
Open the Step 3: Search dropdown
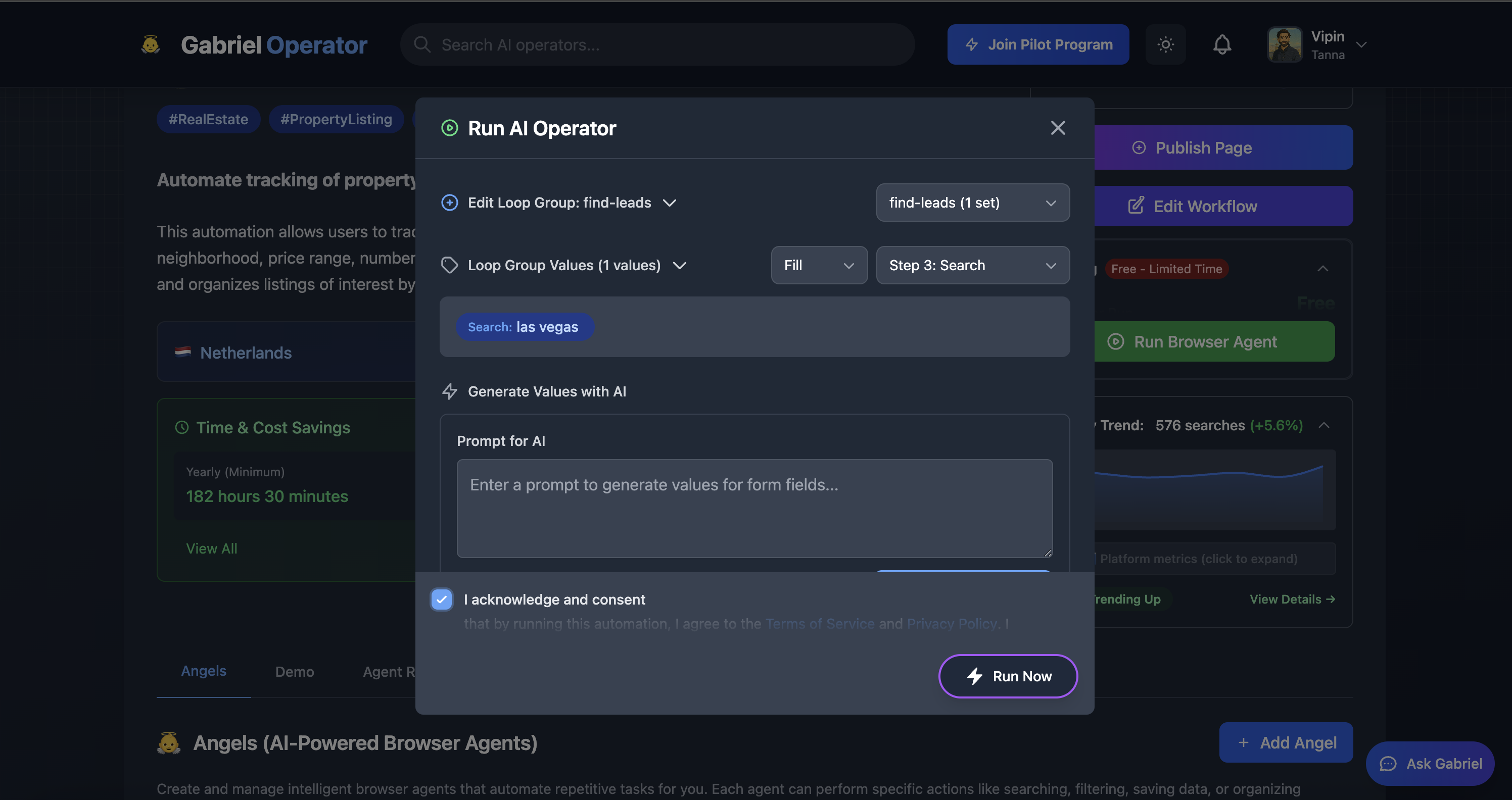[973, 265]
